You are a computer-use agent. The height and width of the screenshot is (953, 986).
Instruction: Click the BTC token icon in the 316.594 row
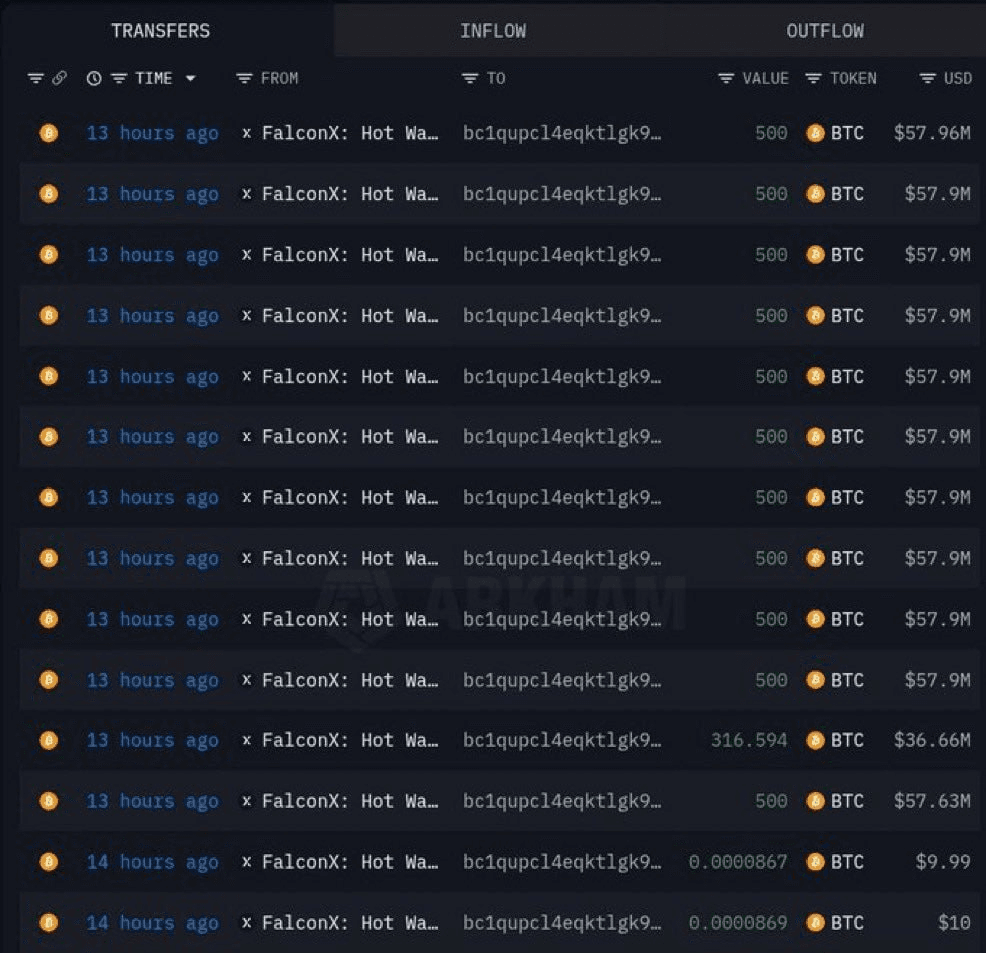(x=816, y=741)
